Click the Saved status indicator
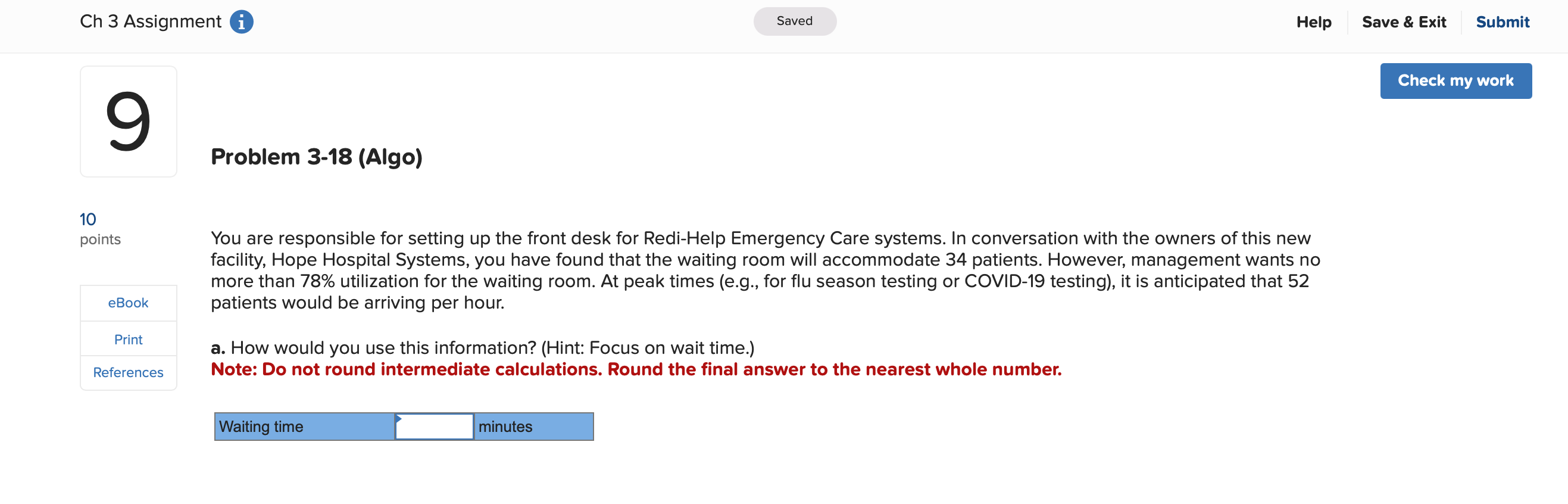 coord(794,21)
